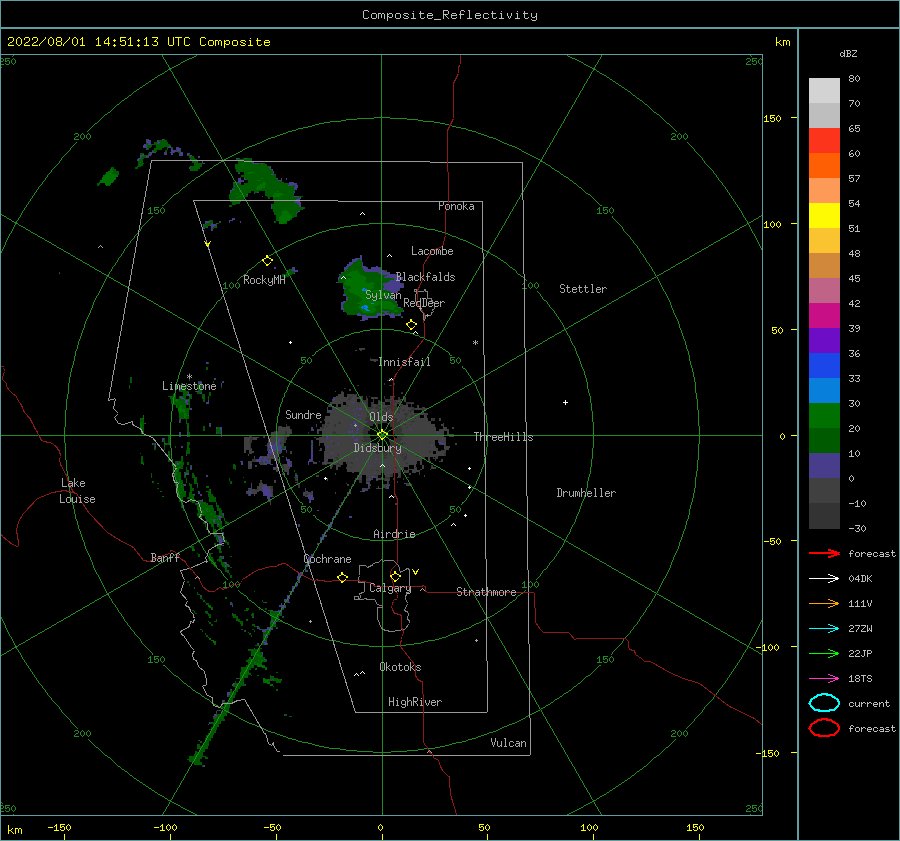Click the cyan 27ZW arrow icon
900x841 pixels.
tap(824, 629)
